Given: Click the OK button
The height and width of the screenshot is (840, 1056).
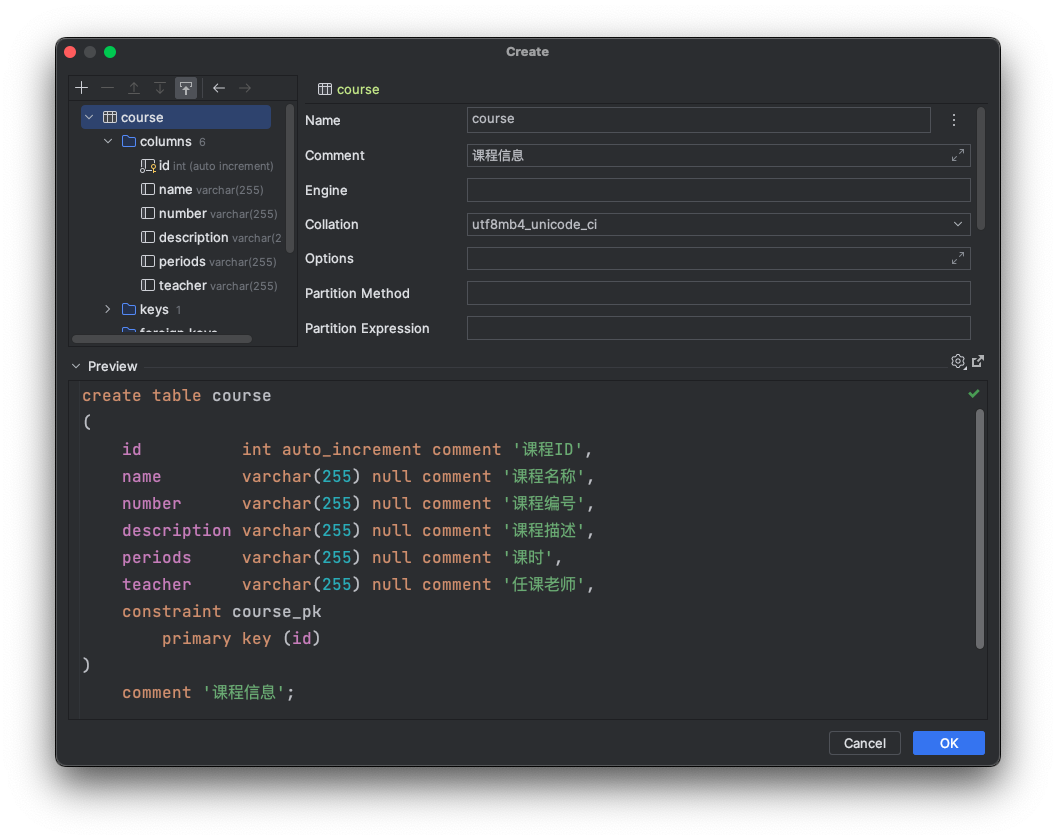Looking at the screenshot, I should coord(948,743).
